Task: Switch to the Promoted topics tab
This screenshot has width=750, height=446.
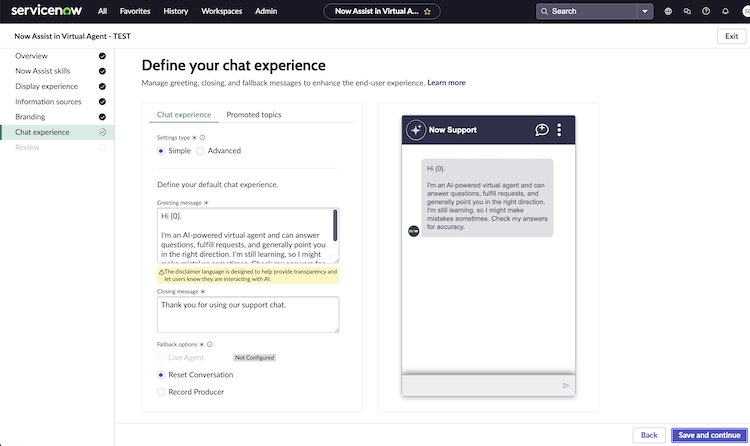Action: tap(254, 114)
